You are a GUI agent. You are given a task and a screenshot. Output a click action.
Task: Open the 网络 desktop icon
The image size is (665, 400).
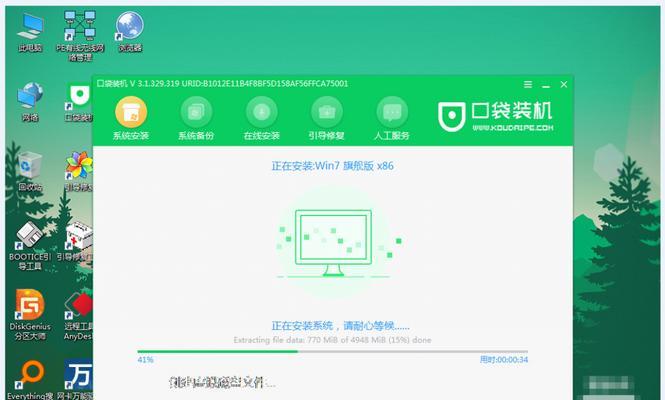pyautogui.click(x=30, y=102)
